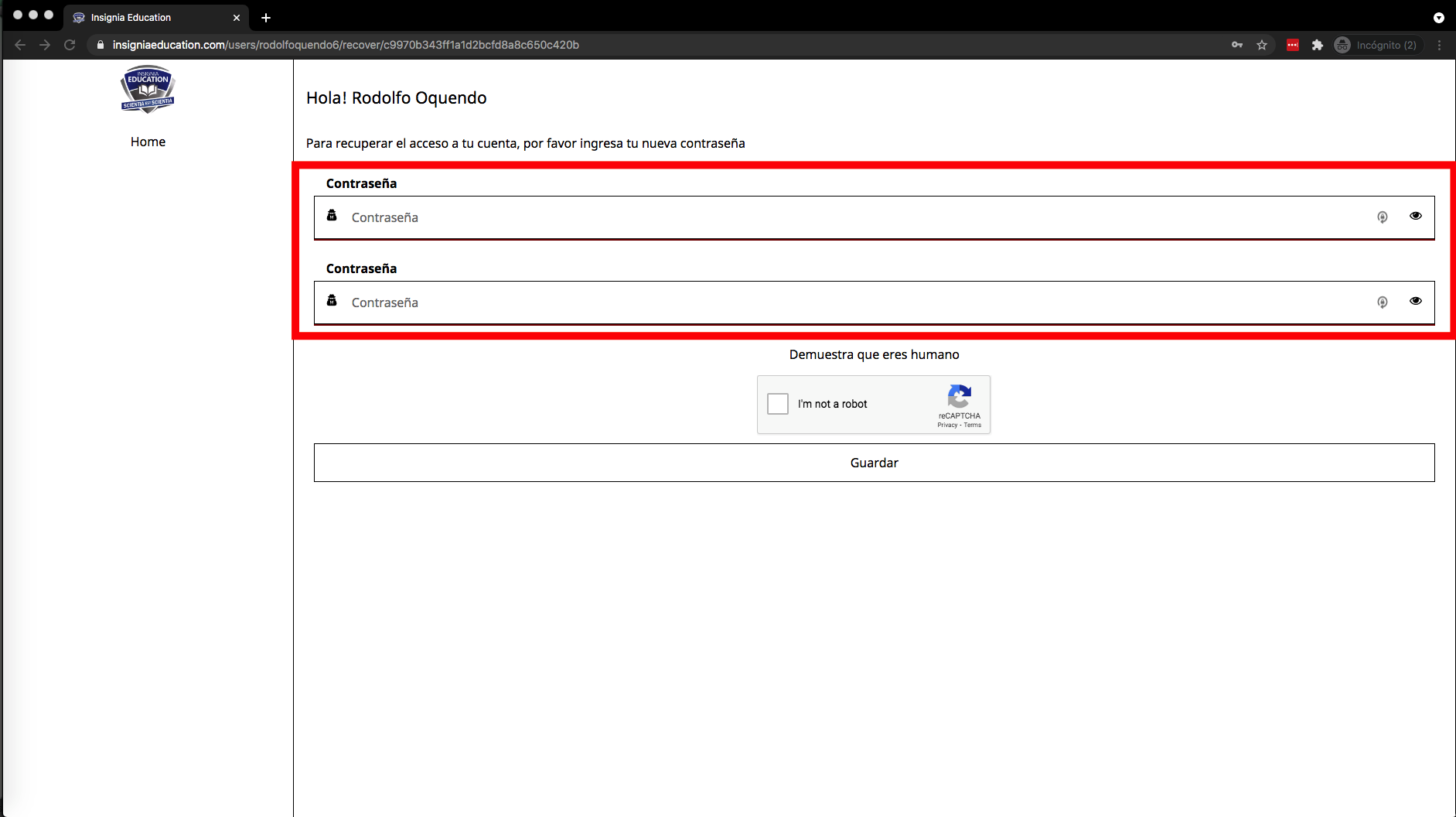Screen dimensions: 1456x817
Task: Show password in first Contraseña field
Action: click(x=1415, y=216)
